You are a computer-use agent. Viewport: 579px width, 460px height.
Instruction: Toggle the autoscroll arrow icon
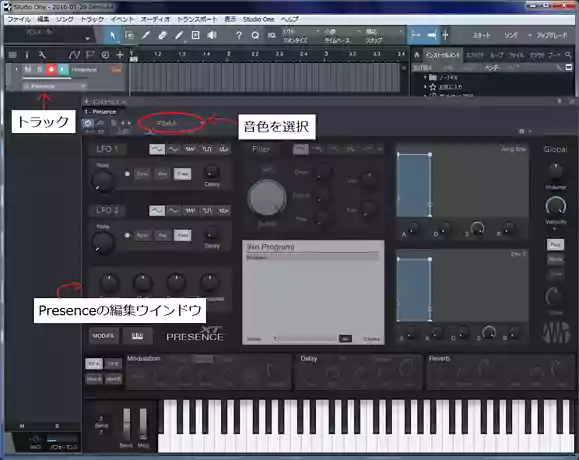(431, 35)
